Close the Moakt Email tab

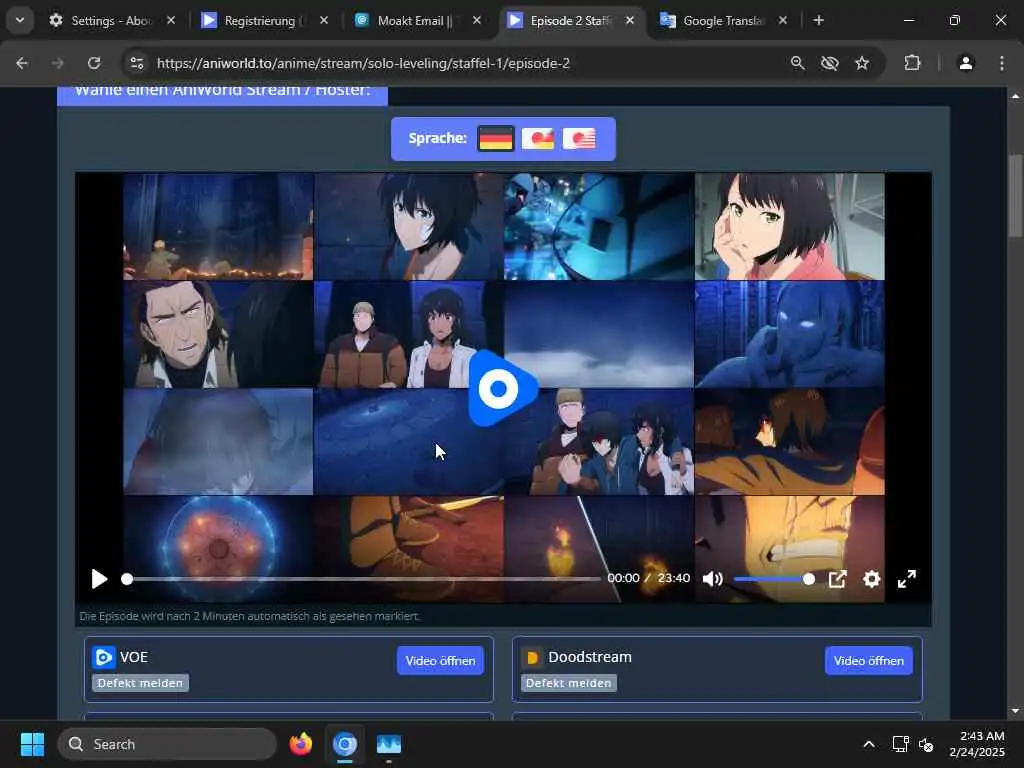coord(477,21)
